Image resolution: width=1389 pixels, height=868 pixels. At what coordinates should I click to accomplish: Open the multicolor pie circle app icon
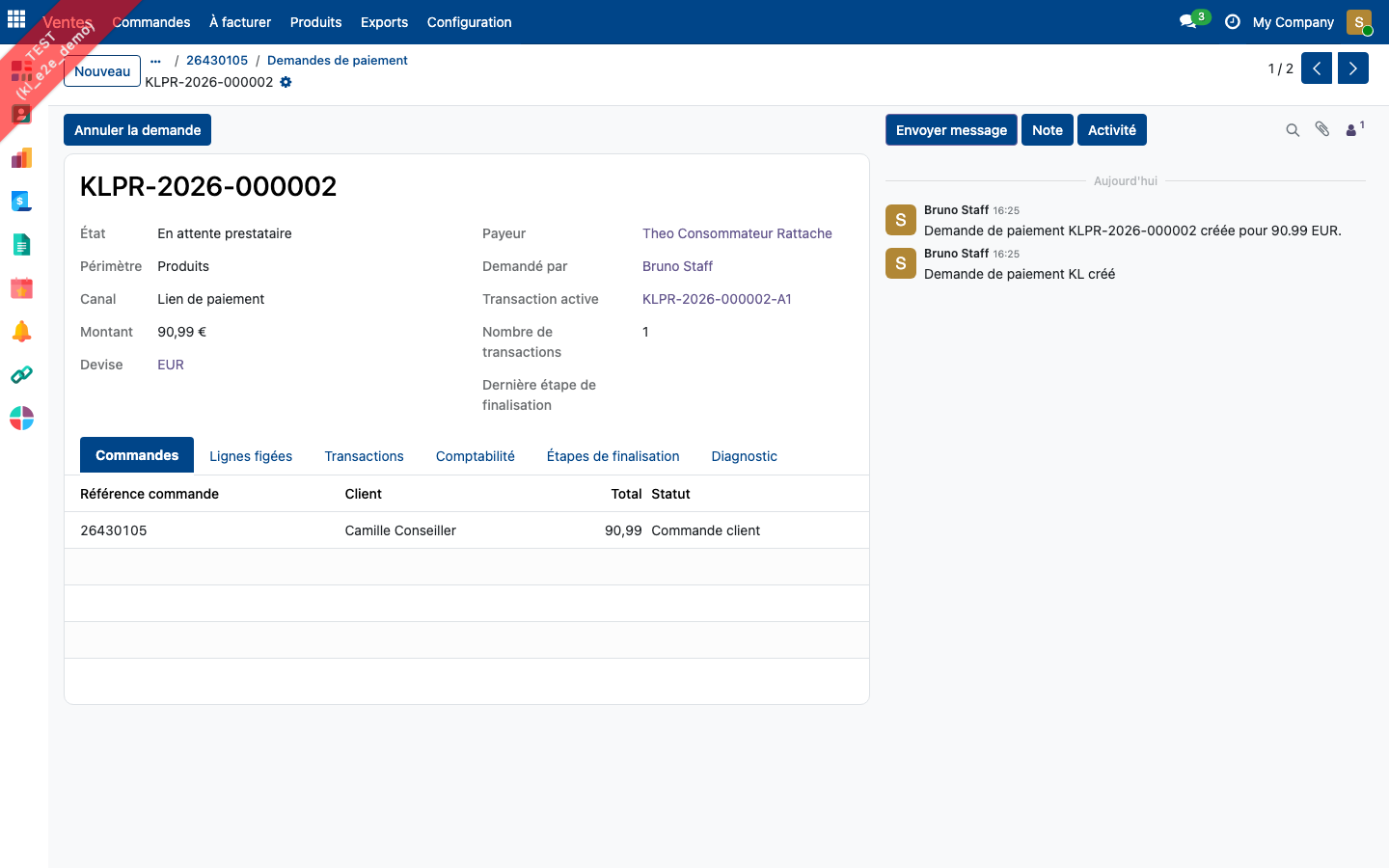21,418
